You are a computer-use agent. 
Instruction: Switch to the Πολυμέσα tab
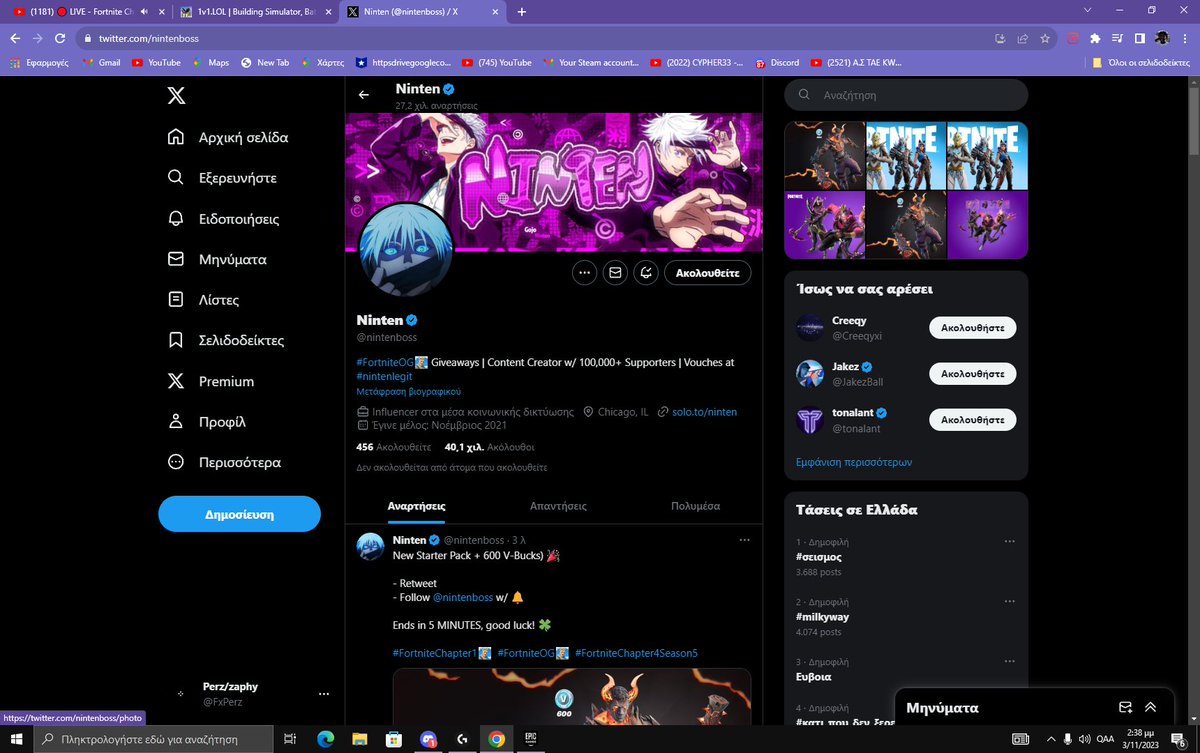tap(695, 506)
